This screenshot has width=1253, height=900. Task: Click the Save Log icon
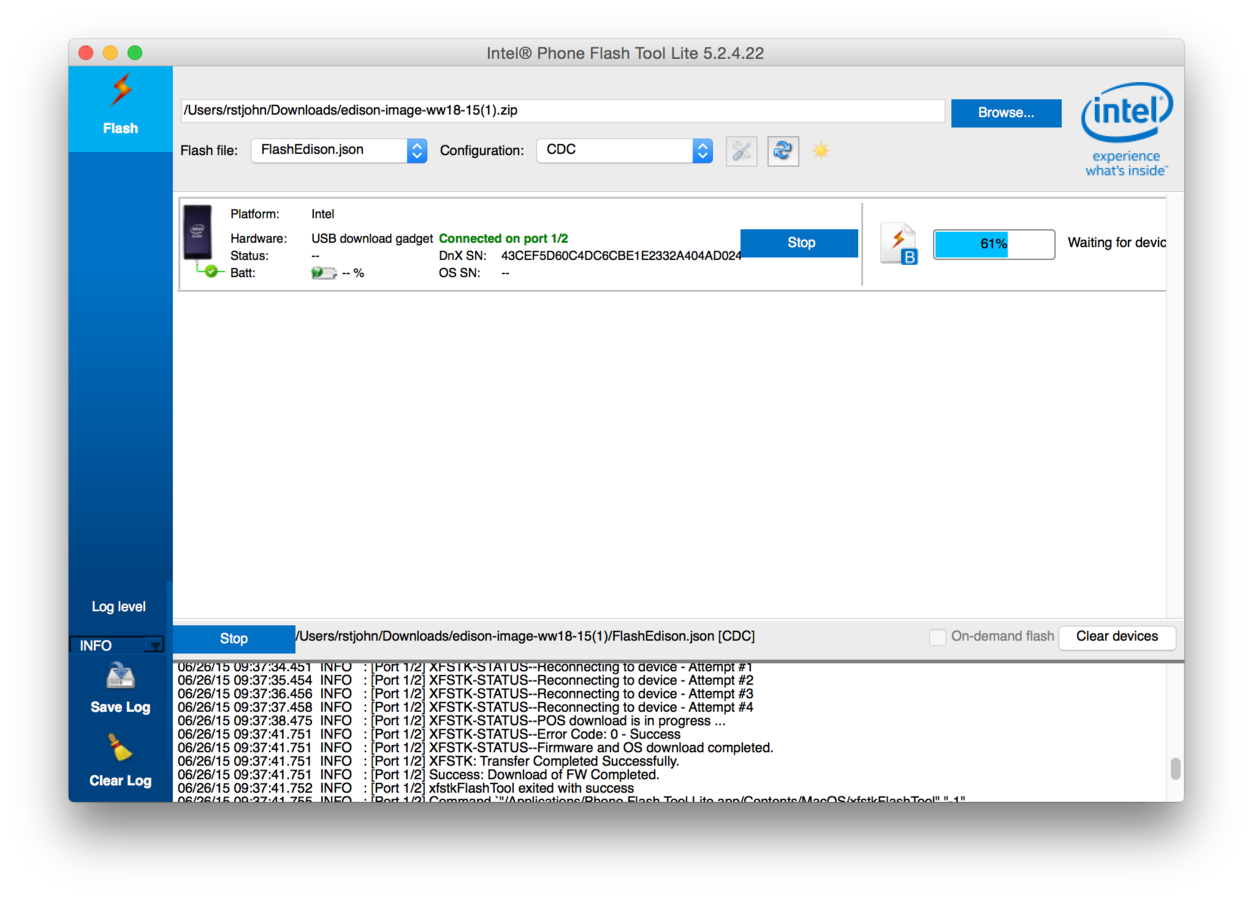[x=120, y=677]
